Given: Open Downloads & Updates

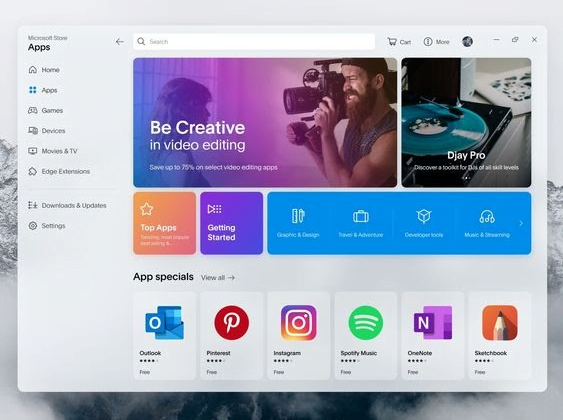Looking at the screenshot, I should (x=67, y=205).
